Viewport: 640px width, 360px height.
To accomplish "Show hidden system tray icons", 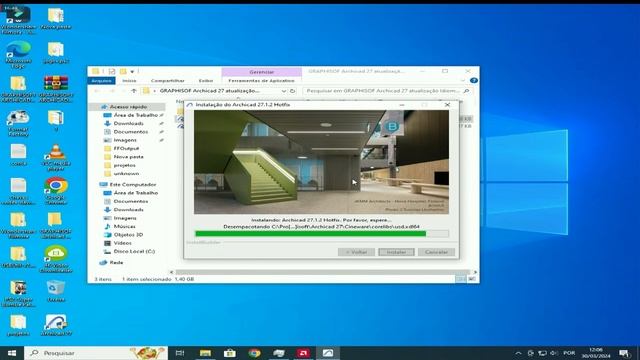I will (518, 353).
